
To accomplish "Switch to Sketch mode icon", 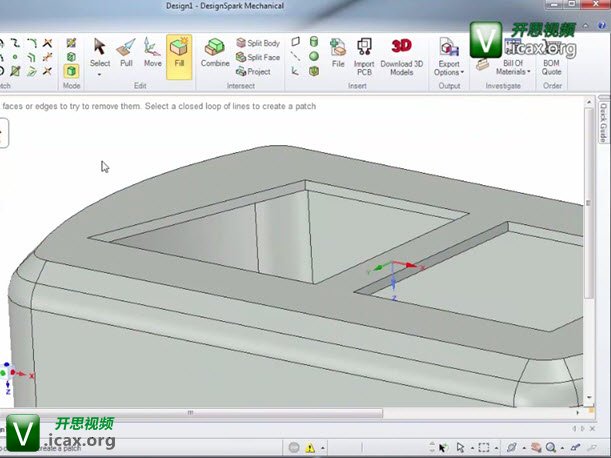I will 71,42.
